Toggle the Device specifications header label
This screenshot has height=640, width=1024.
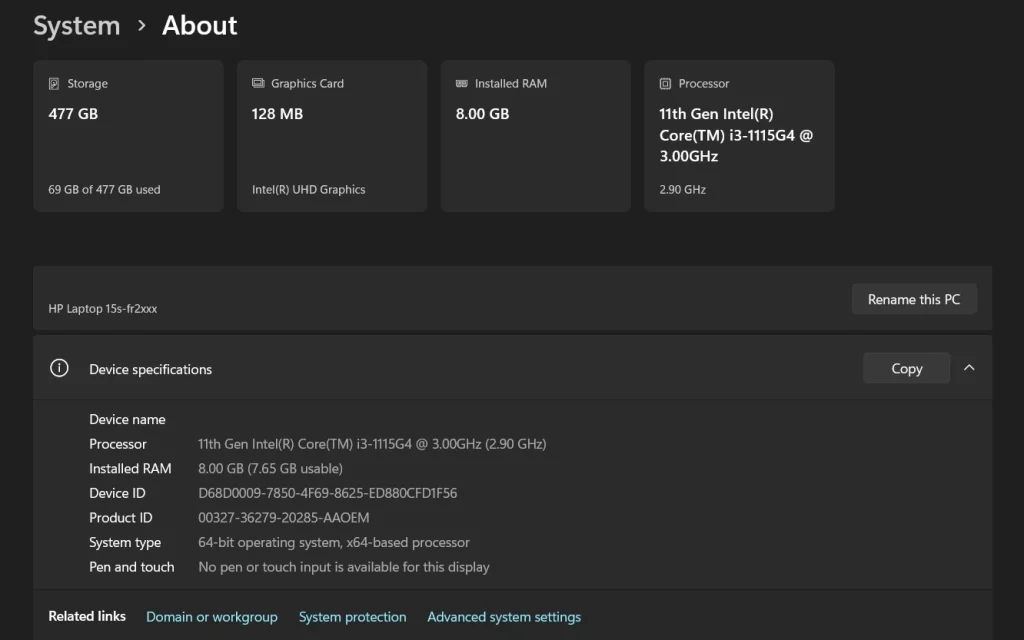point(150,369)
